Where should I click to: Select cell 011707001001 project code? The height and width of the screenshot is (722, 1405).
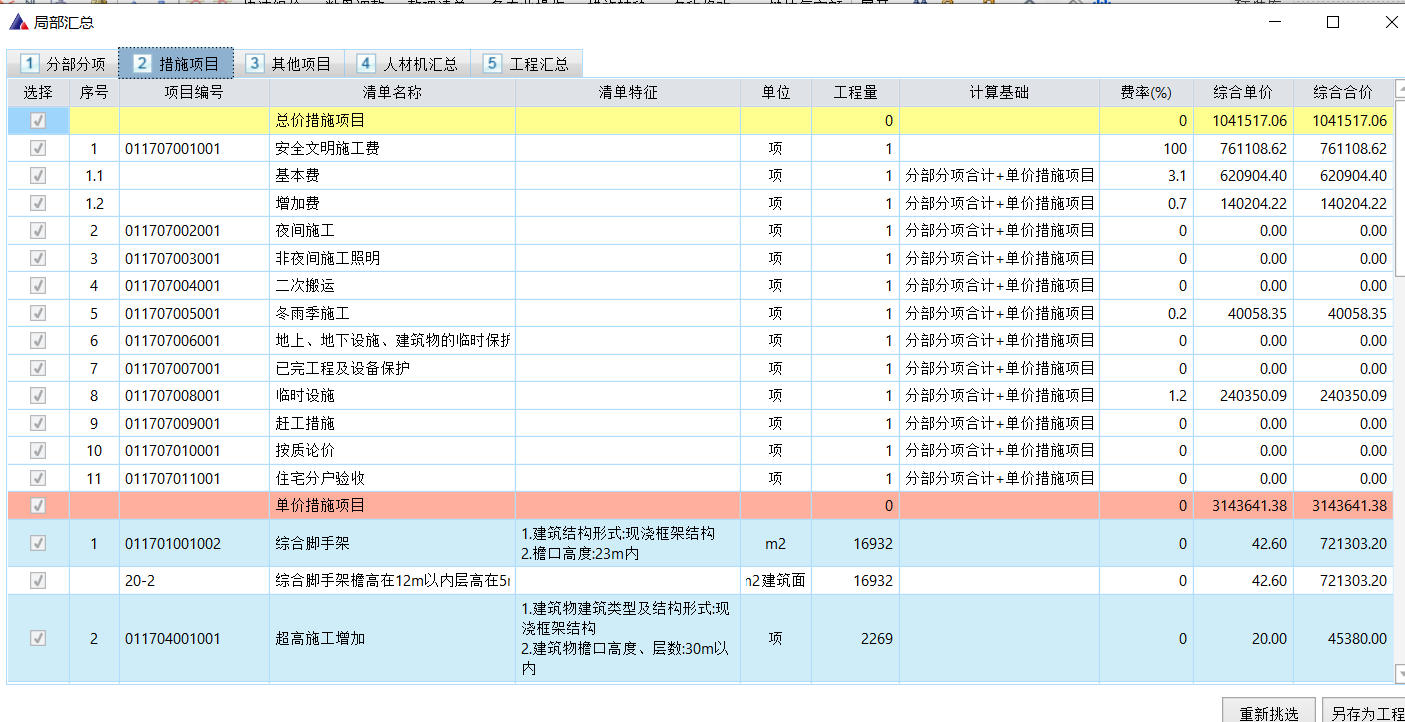(x=194, y=148)
